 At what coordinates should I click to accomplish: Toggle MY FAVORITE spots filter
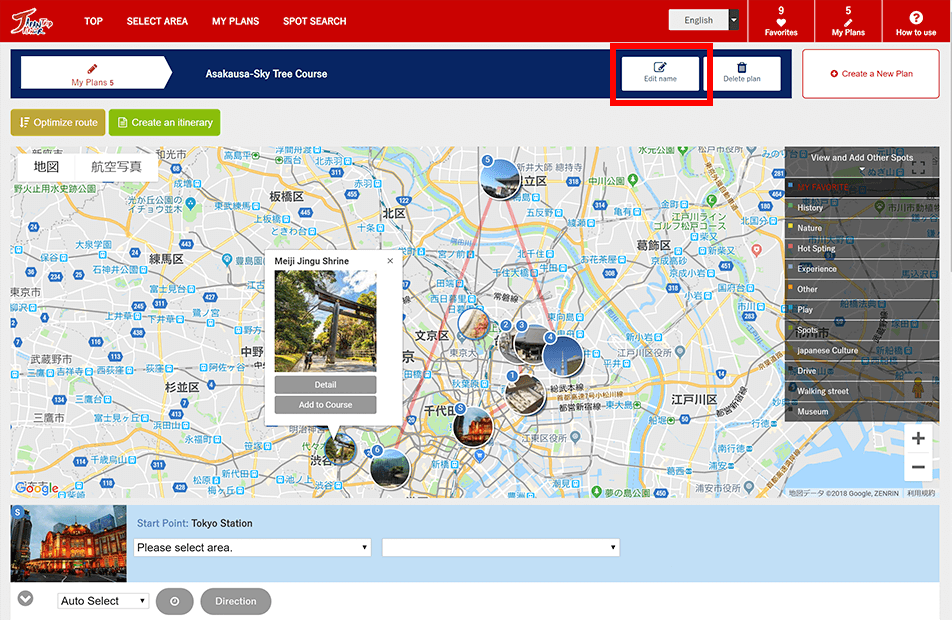(862, 187)
